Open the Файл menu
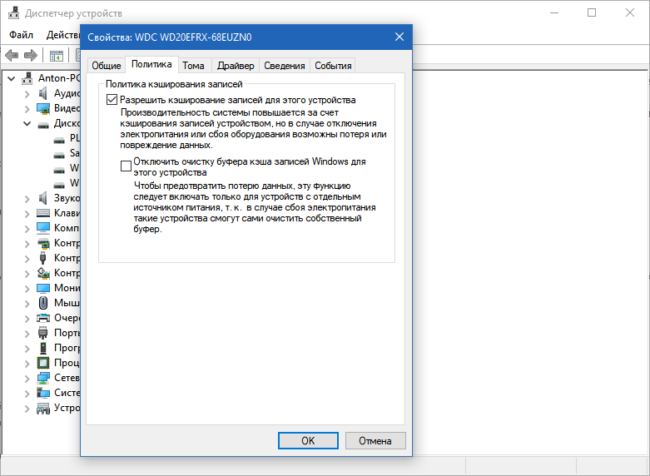The width and height of the screenshot is (650, 476). 21,35
